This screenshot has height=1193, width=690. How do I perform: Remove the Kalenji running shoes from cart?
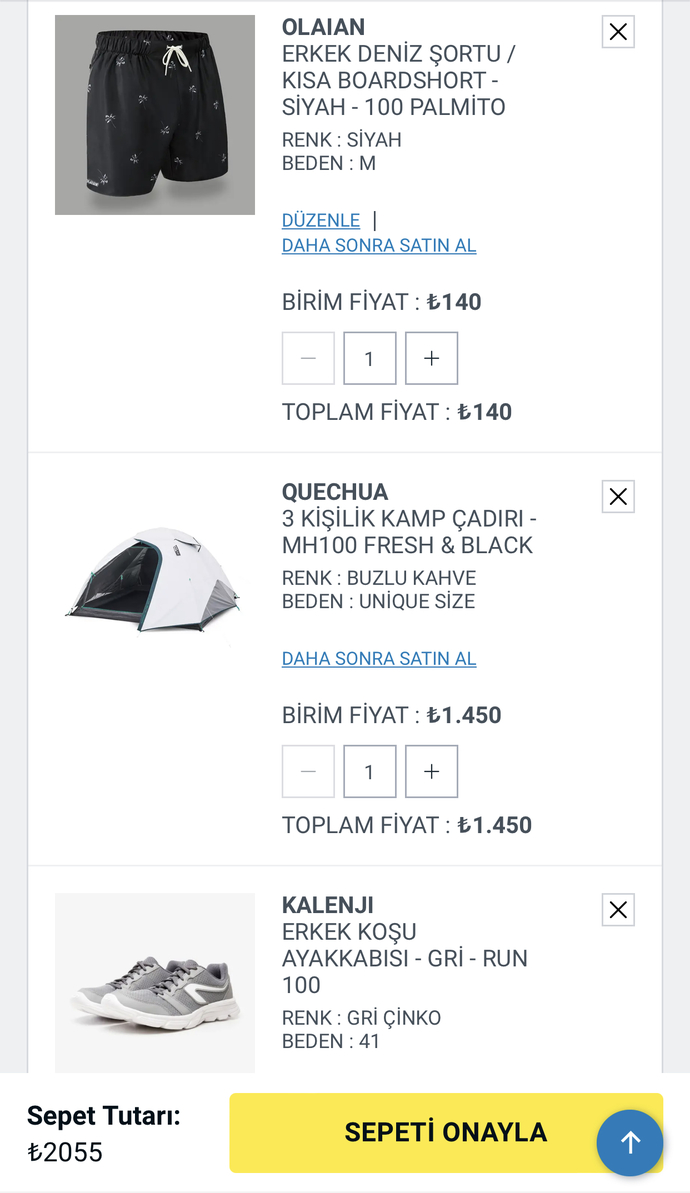[x=618, y=910]
